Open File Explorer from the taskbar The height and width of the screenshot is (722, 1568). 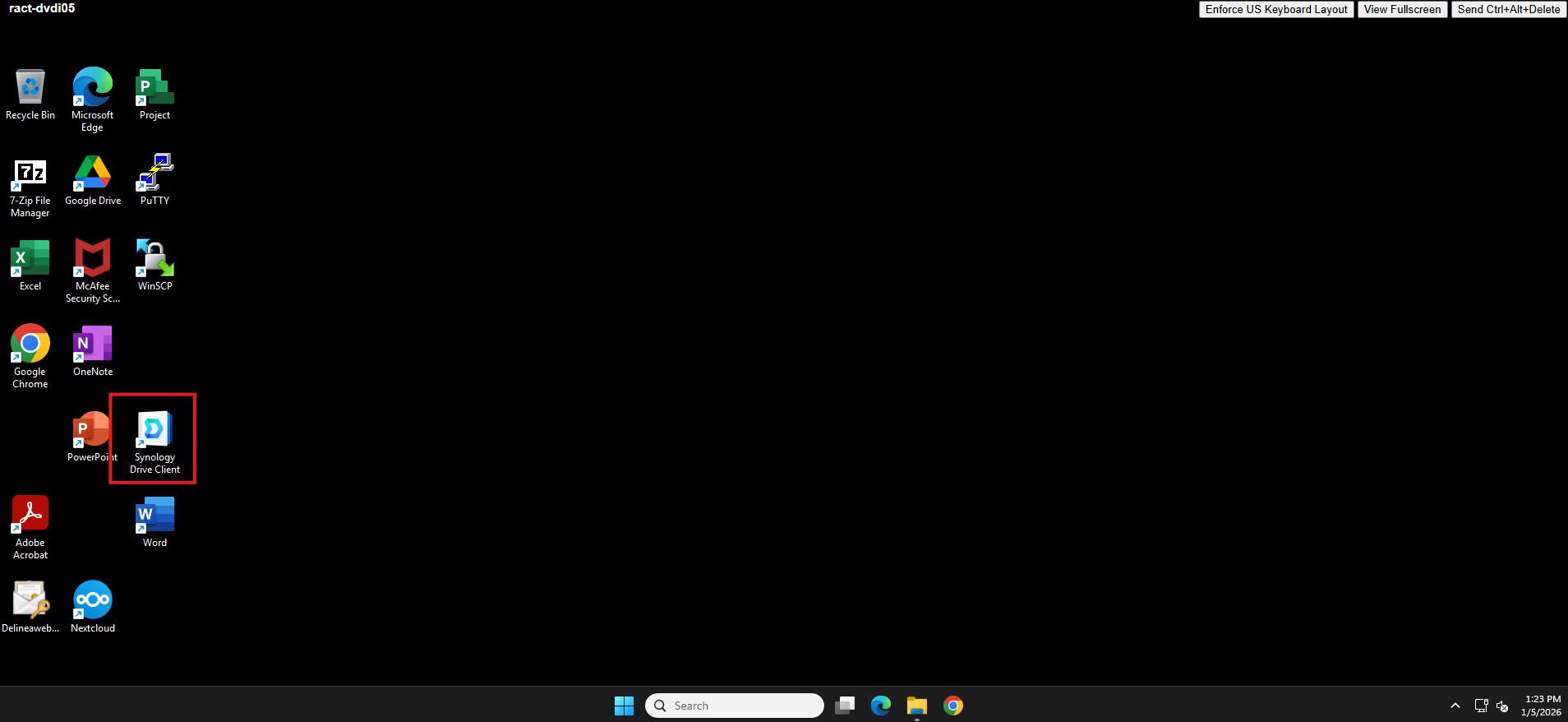pyautogui.click(x=917, y=706)
